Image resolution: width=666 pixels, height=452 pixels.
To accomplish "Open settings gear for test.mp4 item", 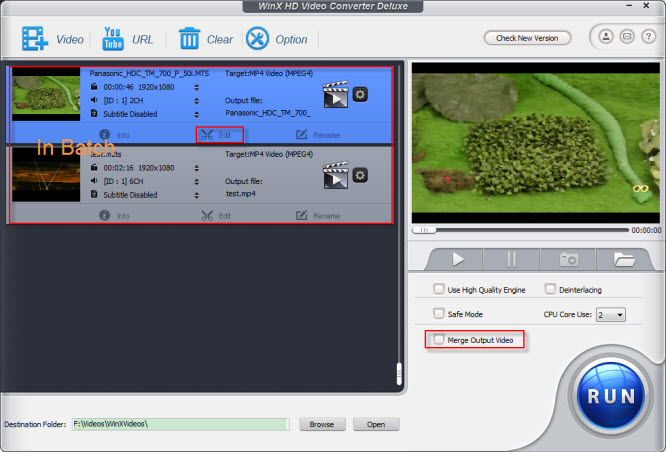I will point(360,175).
